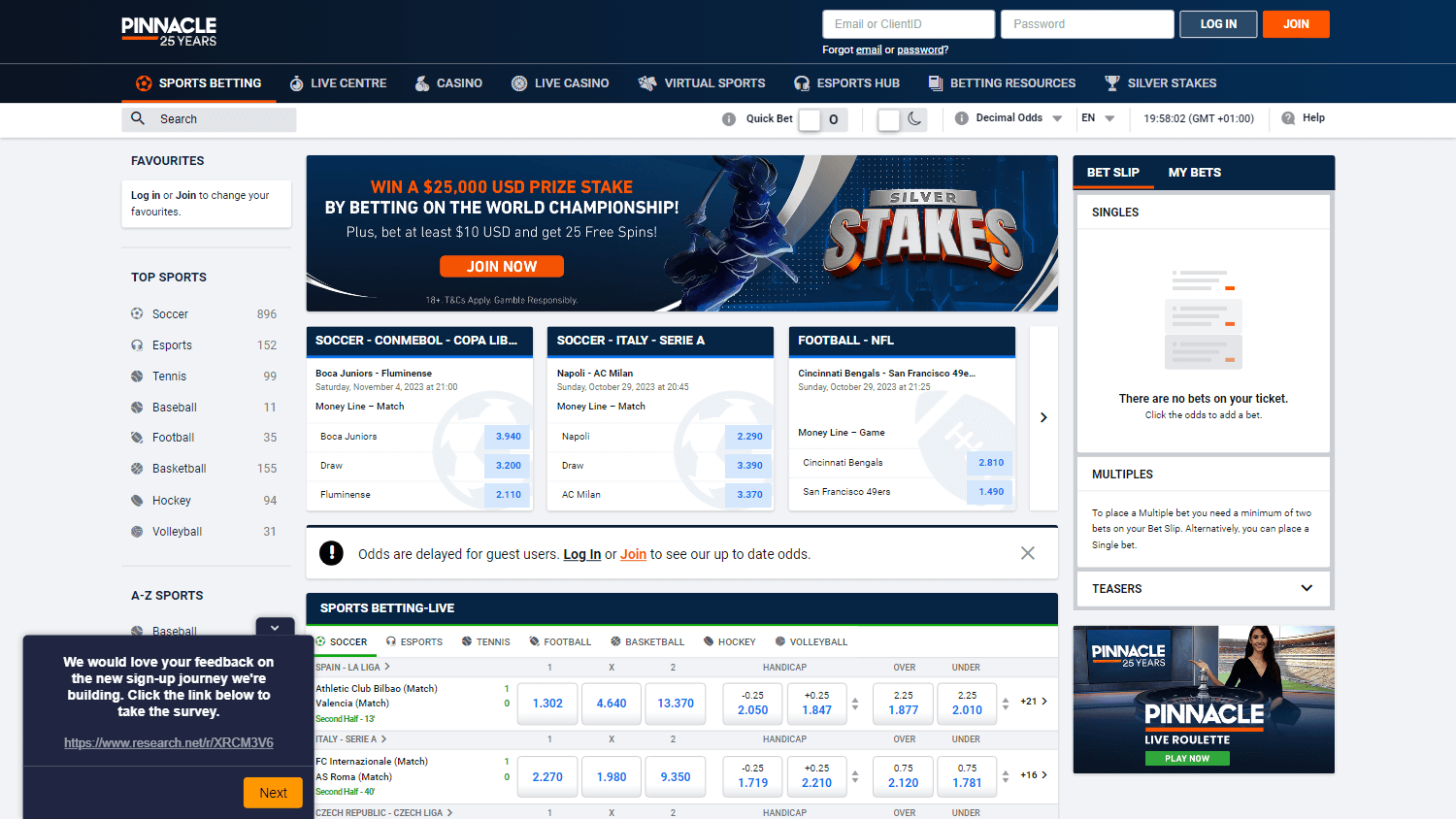Click Volleyball icon in Top Sports

point(137,531)
